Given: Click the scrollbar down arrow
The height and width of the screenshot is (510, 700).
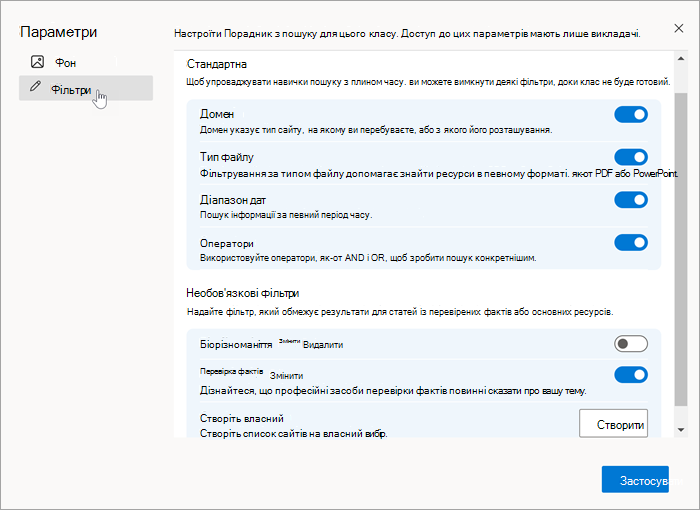Looking at the screenshot, I should click(x=681, y=430).
